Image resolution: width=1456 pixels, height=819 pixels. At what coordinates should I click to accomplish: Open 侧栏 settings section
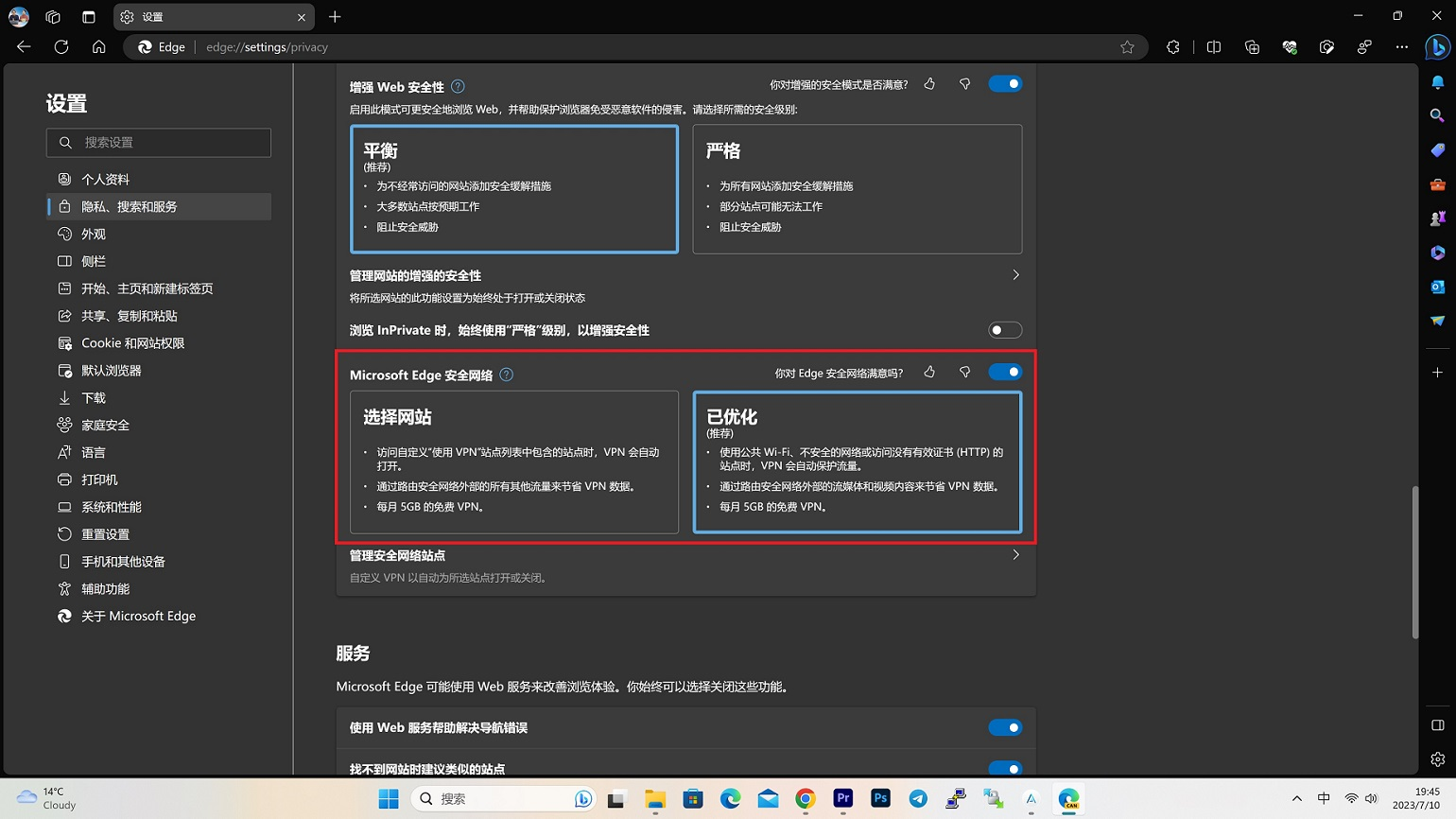coord(159,261)
